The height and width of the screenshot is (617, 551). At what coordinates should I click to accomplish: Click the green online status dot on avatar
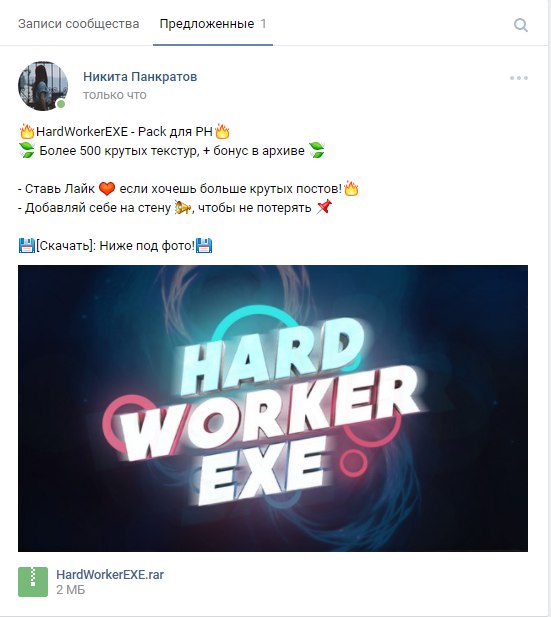point(61,104)
